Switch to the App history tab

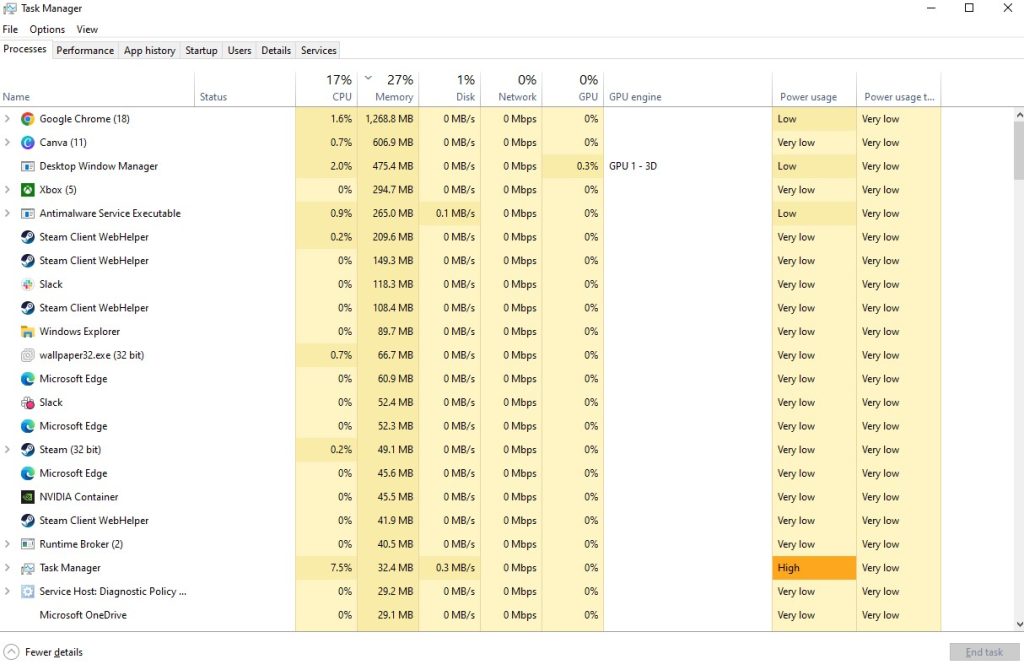pyautogui.click(x=150, y=50)
